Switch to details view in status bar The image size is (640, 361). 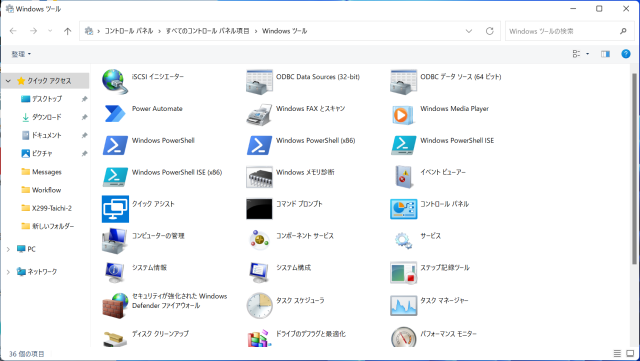tap(617, 354)
